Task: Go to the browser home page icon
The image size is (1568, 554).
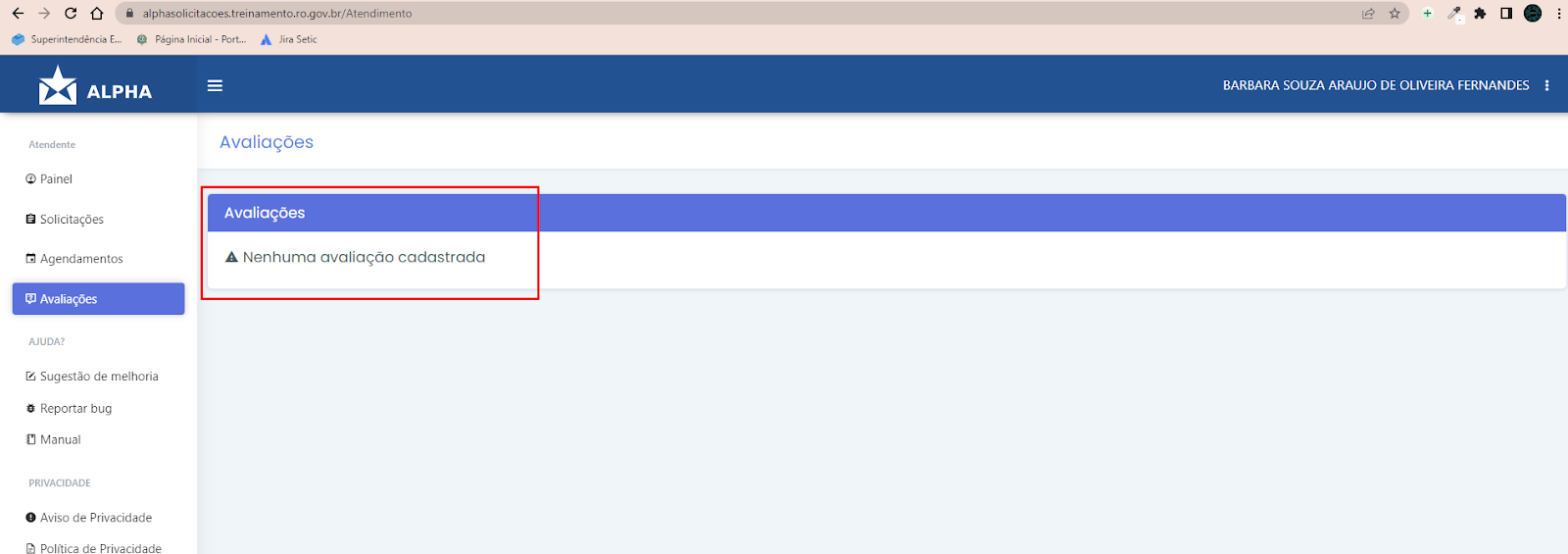Action: tap(97, 14)
